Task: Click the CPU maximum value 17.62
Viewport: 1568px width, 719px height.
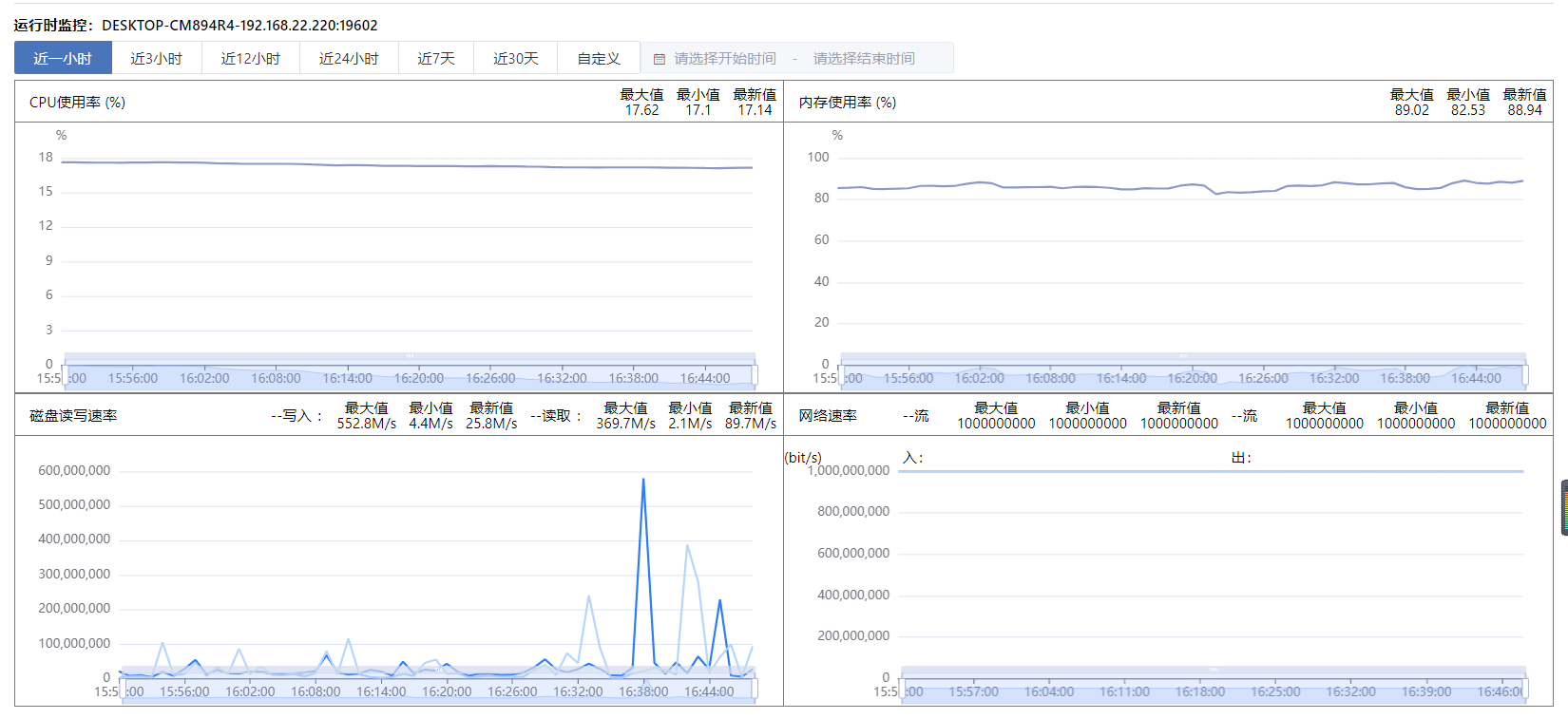Action: [x=641, y=110]
